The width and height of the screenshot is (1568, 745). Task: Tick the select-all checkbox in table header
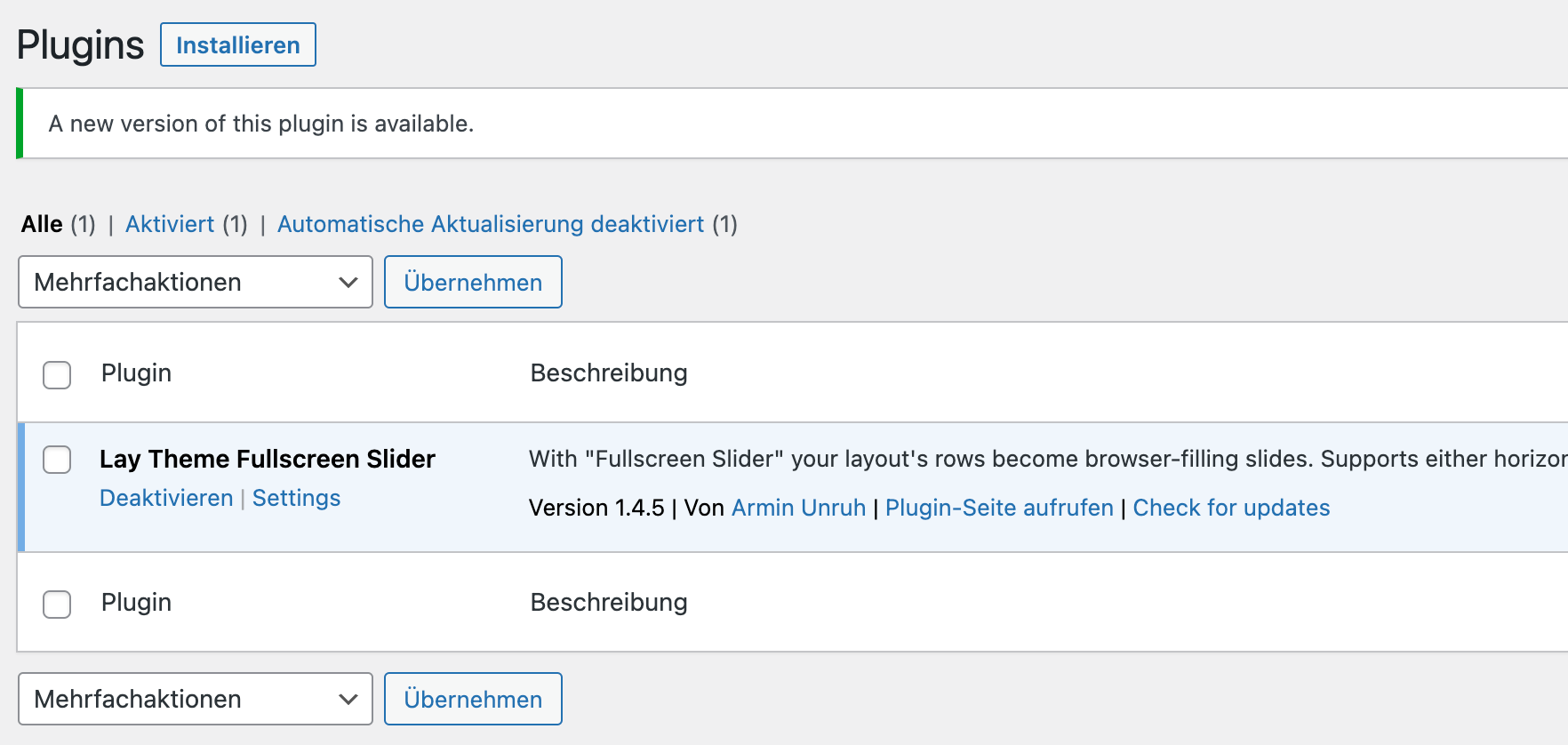57,374
